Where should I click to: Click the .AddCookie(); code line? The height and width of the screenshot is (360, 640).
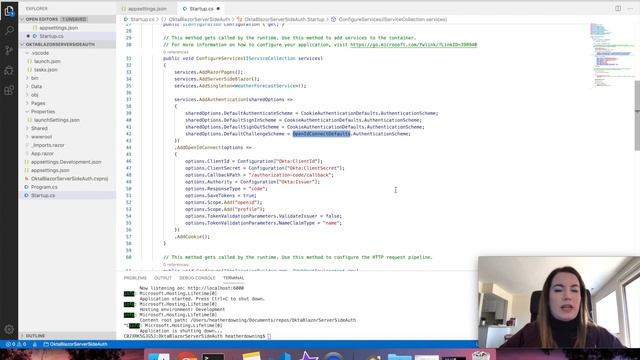tap(192, 237)
